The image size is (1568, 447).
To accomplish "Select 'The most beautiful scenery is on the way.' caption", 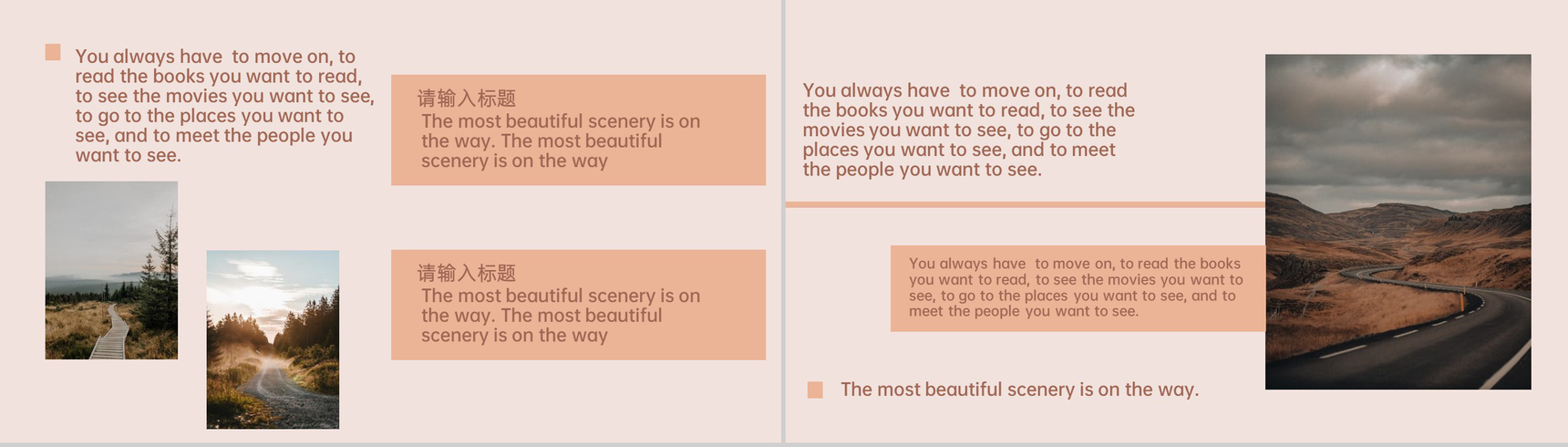I will click(x=1019, y=390).
